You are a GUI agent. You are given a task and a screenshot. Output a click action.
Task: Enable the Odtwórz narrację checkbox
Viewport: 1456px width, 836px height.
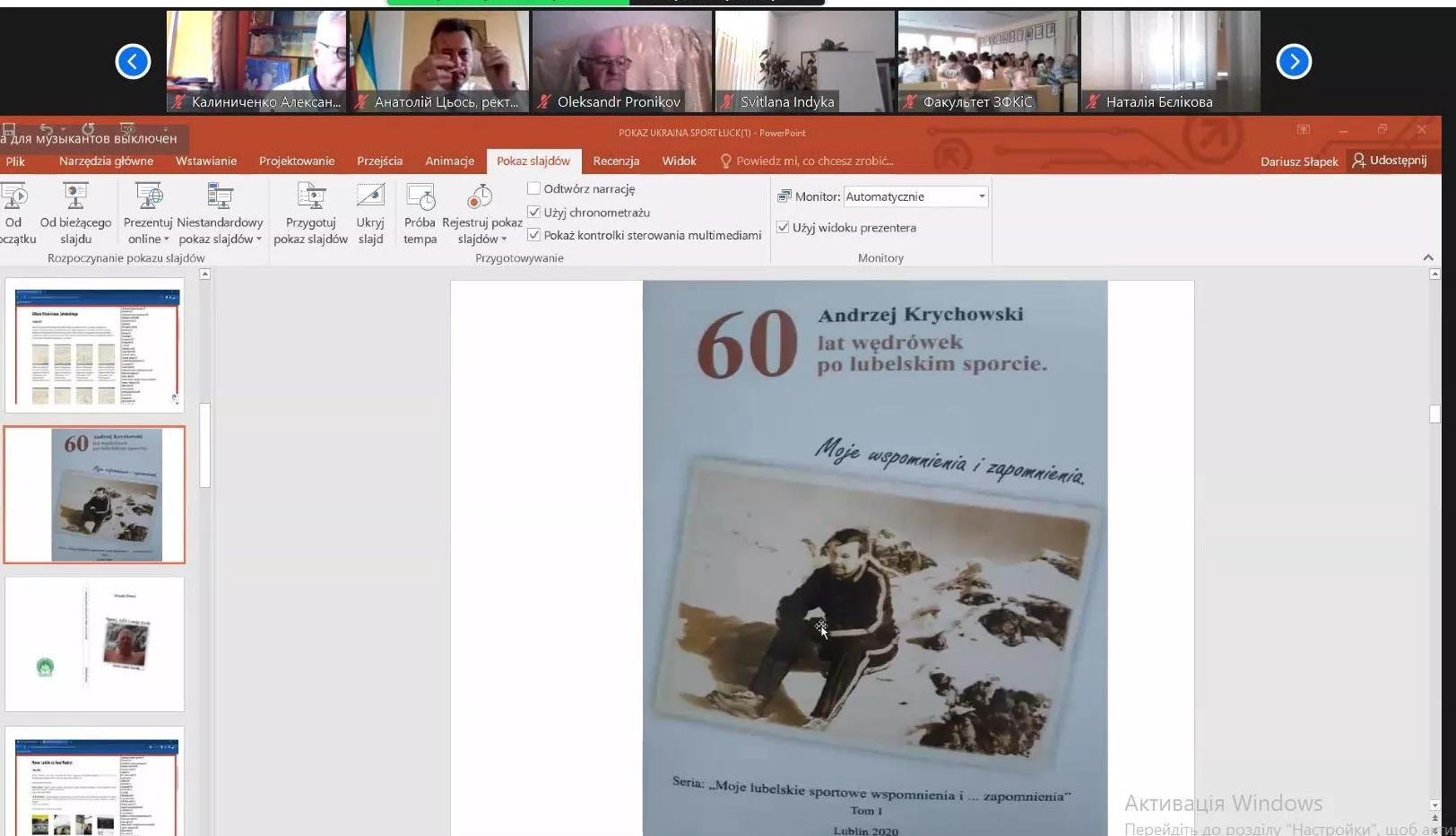click(534, 189)
